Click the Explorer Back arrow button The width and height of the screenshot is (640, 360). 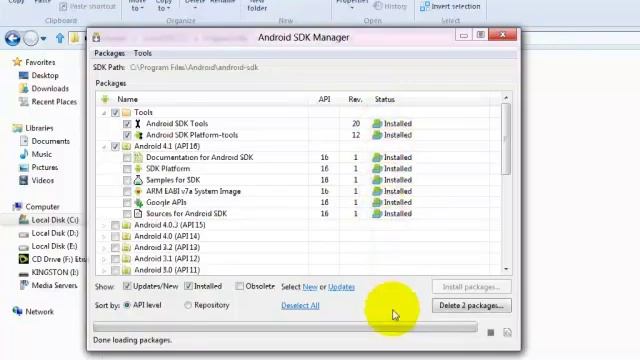13,39
